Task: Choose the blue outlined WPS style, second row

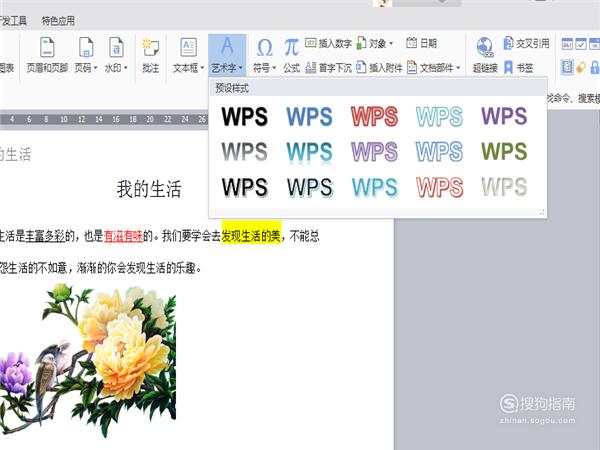Action: click(439, 152)
